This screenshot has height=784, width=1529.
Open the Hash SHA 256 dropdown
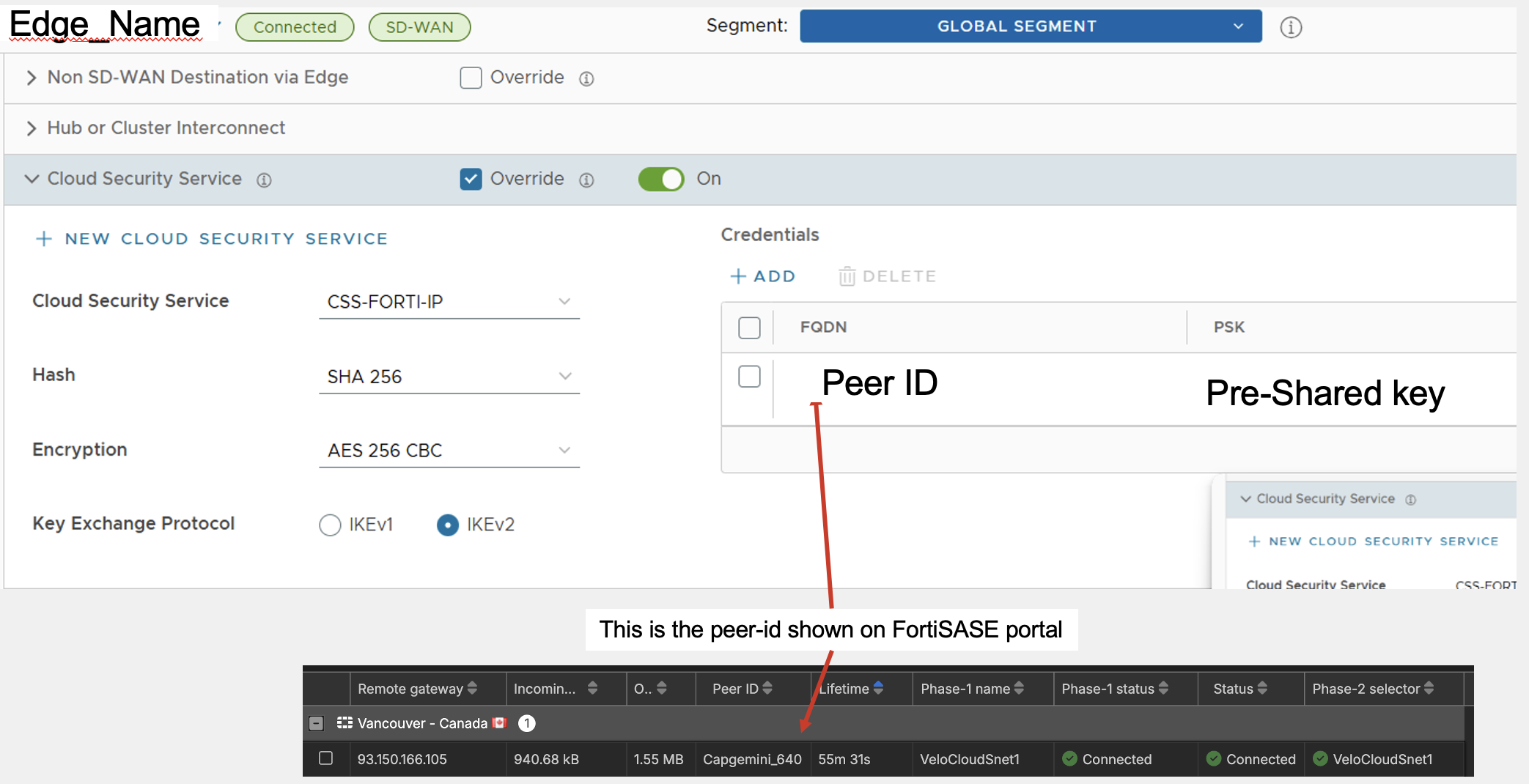(x=449, y=377)
